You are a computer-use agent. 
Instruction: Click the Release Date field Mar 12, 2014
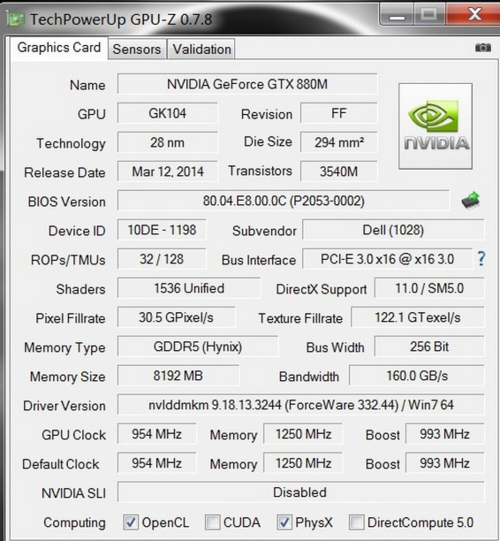(167, 171)
